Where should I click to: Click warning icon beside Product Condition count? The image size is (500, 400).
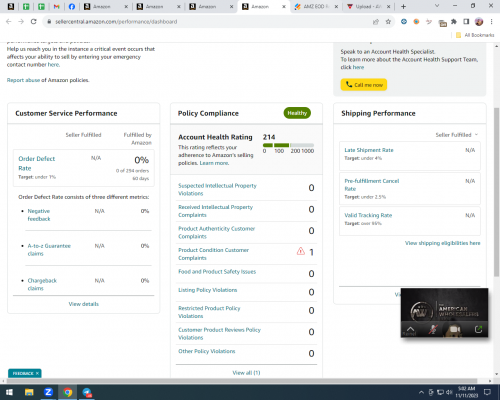coord(301,251)
